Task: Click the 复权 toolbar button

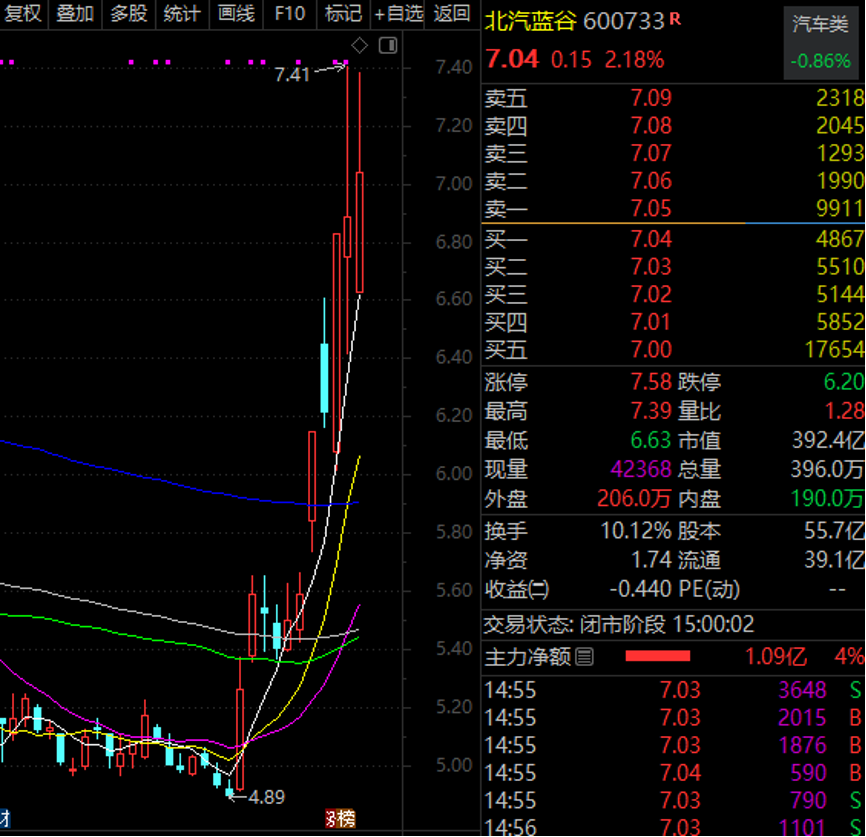Action: pos(23,13)
